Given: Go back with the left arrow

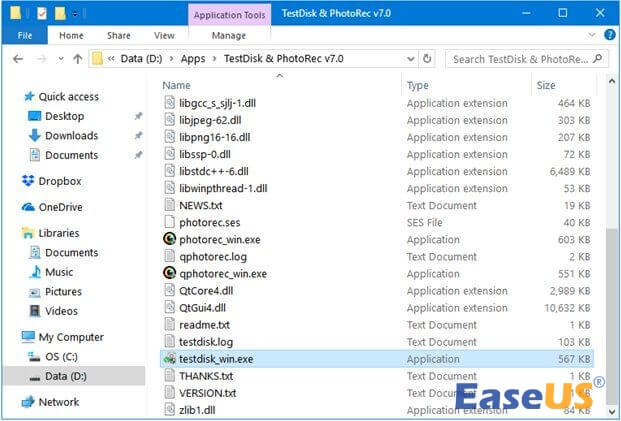Looking at the screenshot, I should point(18,59).
